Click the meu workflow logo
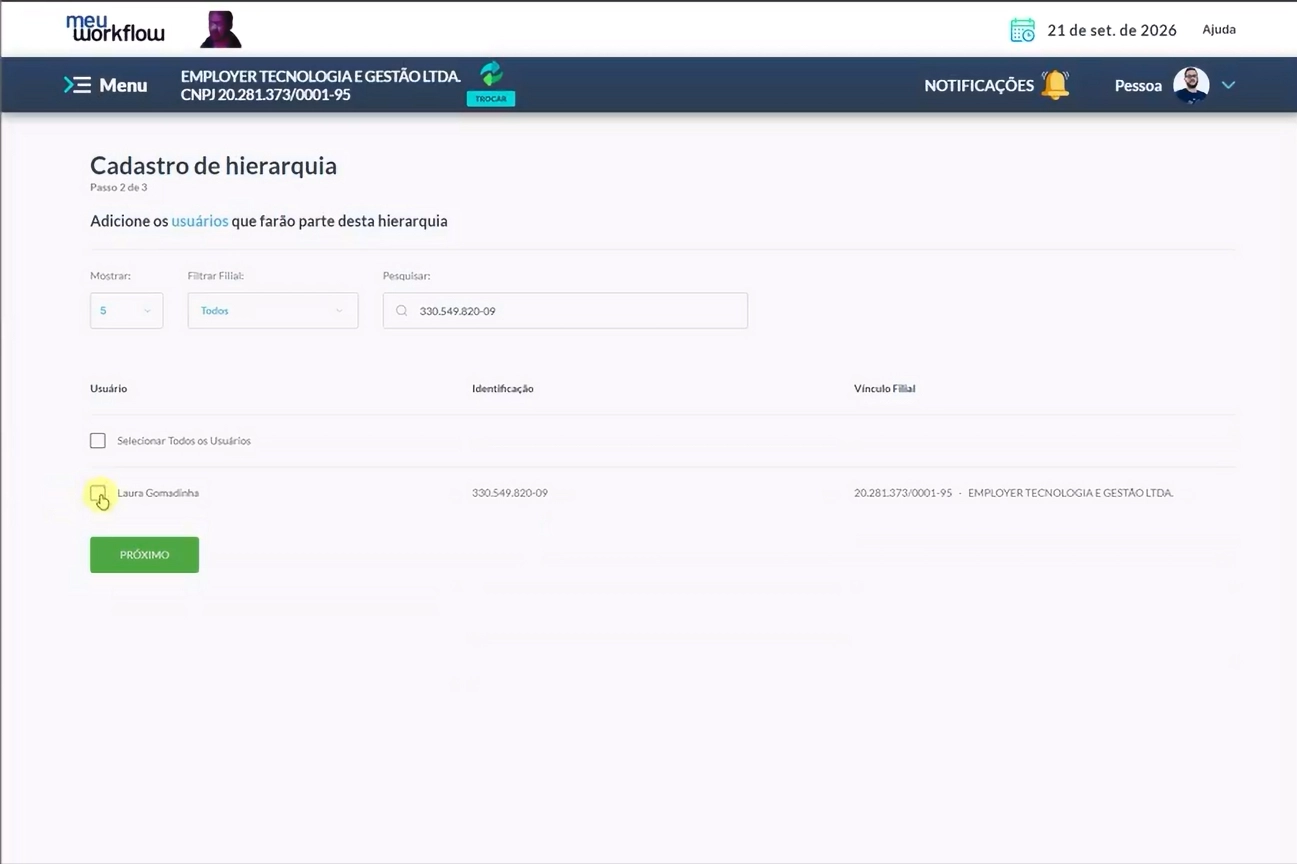Image resolution: width=1297 pixels, height=864 pixels. 115,28
